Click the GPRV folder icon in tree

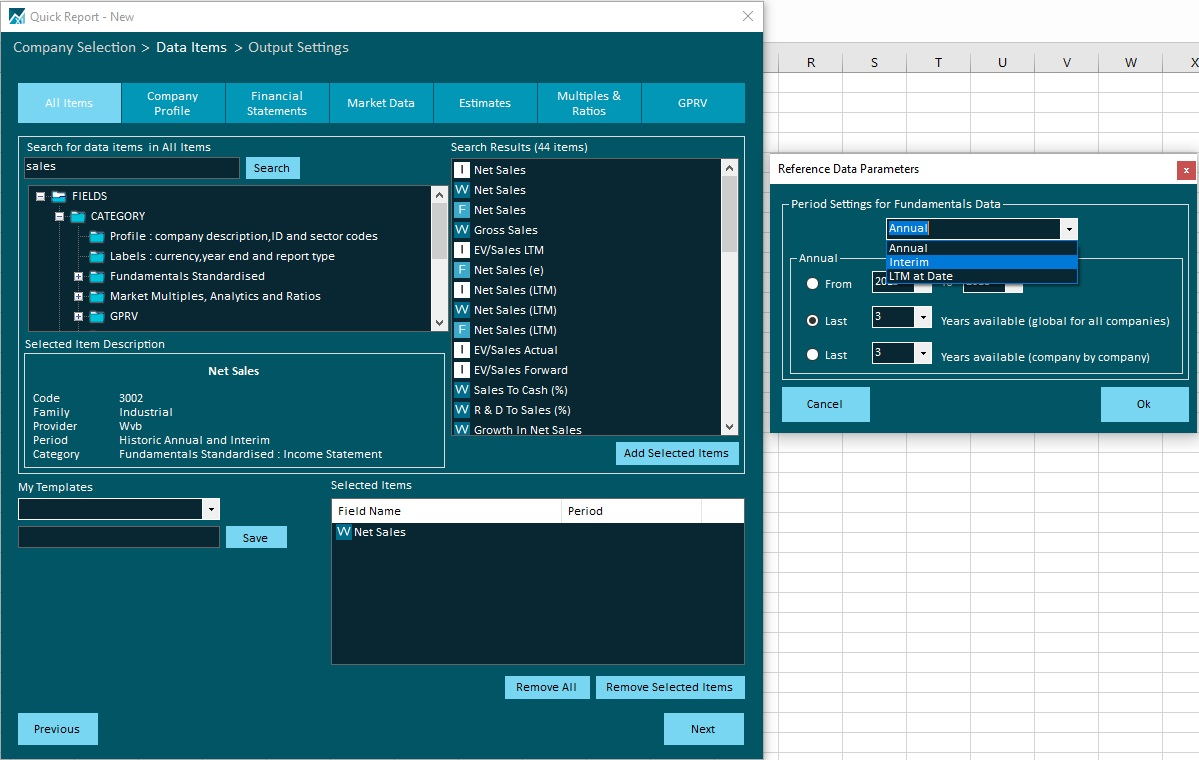tap(96, 316)
